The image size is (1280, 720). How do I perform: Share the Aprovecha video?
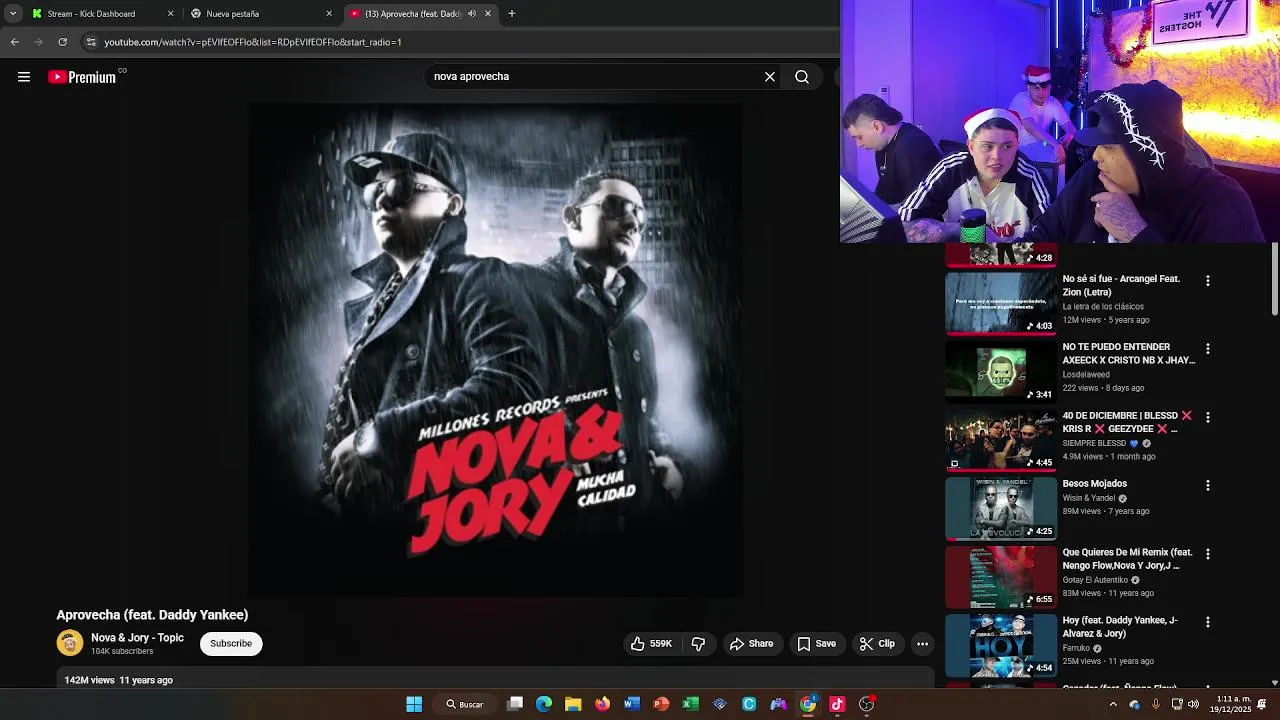pyautogui.click(x=751, y=644)
